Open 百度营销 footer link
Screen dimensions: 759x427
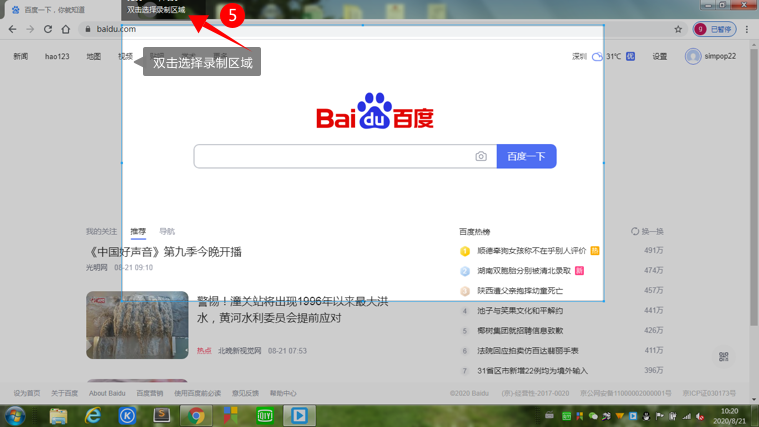pos(150,393)
